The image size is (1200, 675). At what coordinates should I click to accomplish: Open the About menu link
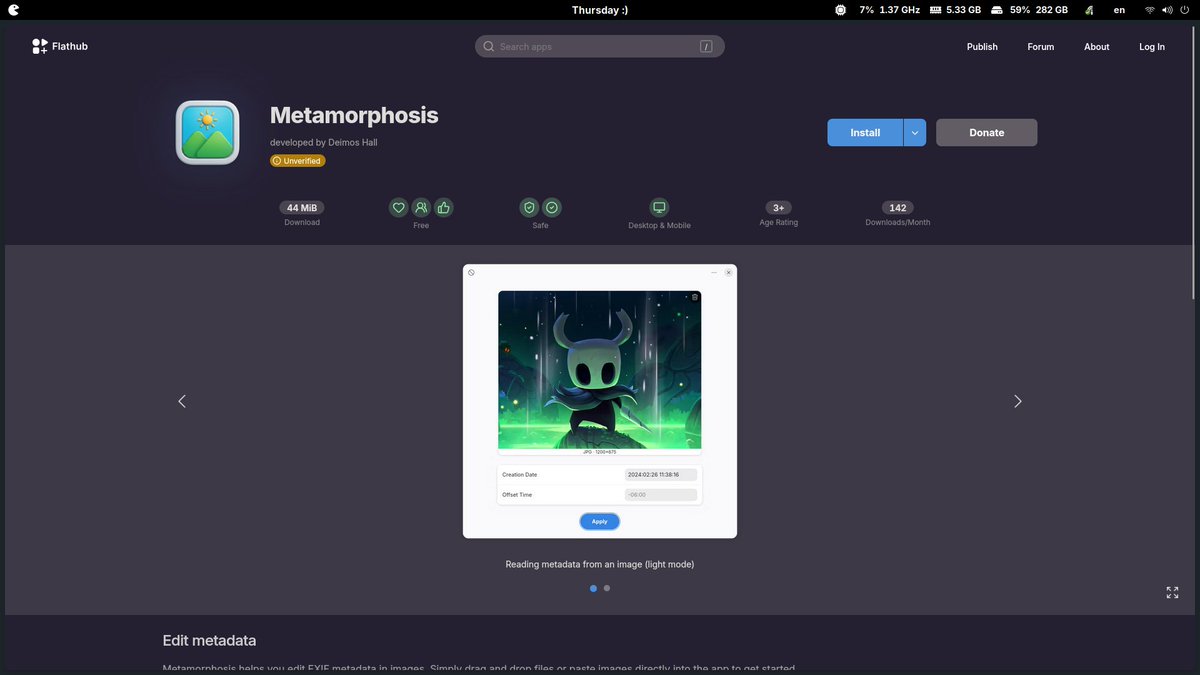tap(1097, 46)
